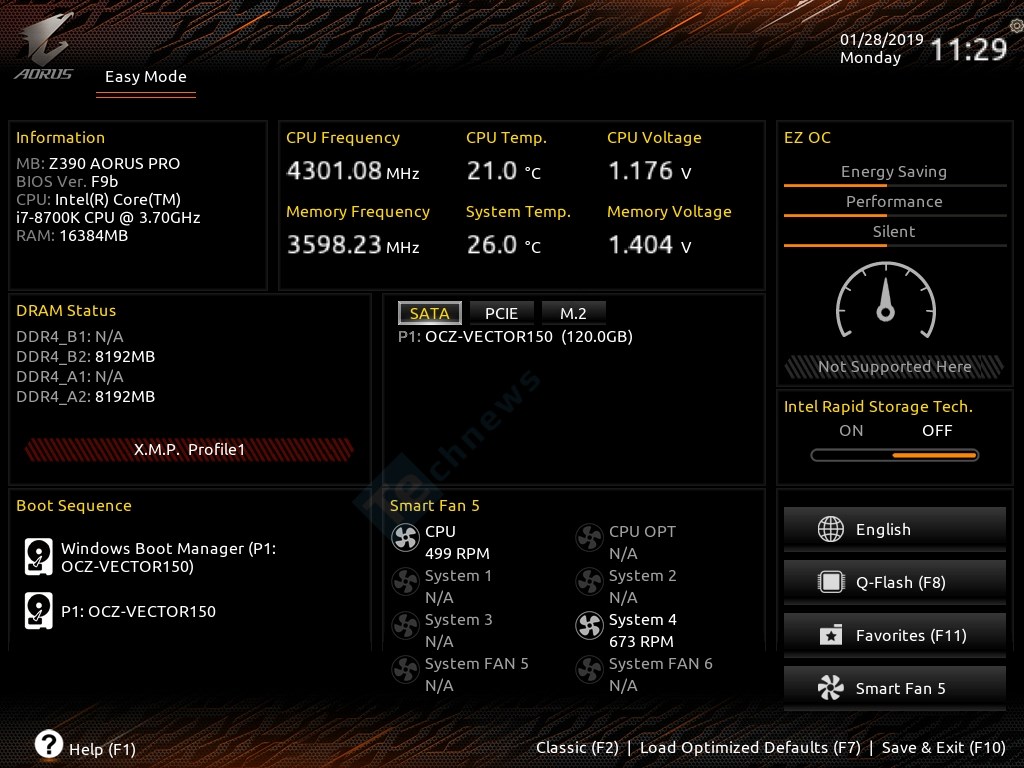Viewport: 1024px width, 768px height.
Task: Click the Not Supported Here bar
Action: [894, 366]
